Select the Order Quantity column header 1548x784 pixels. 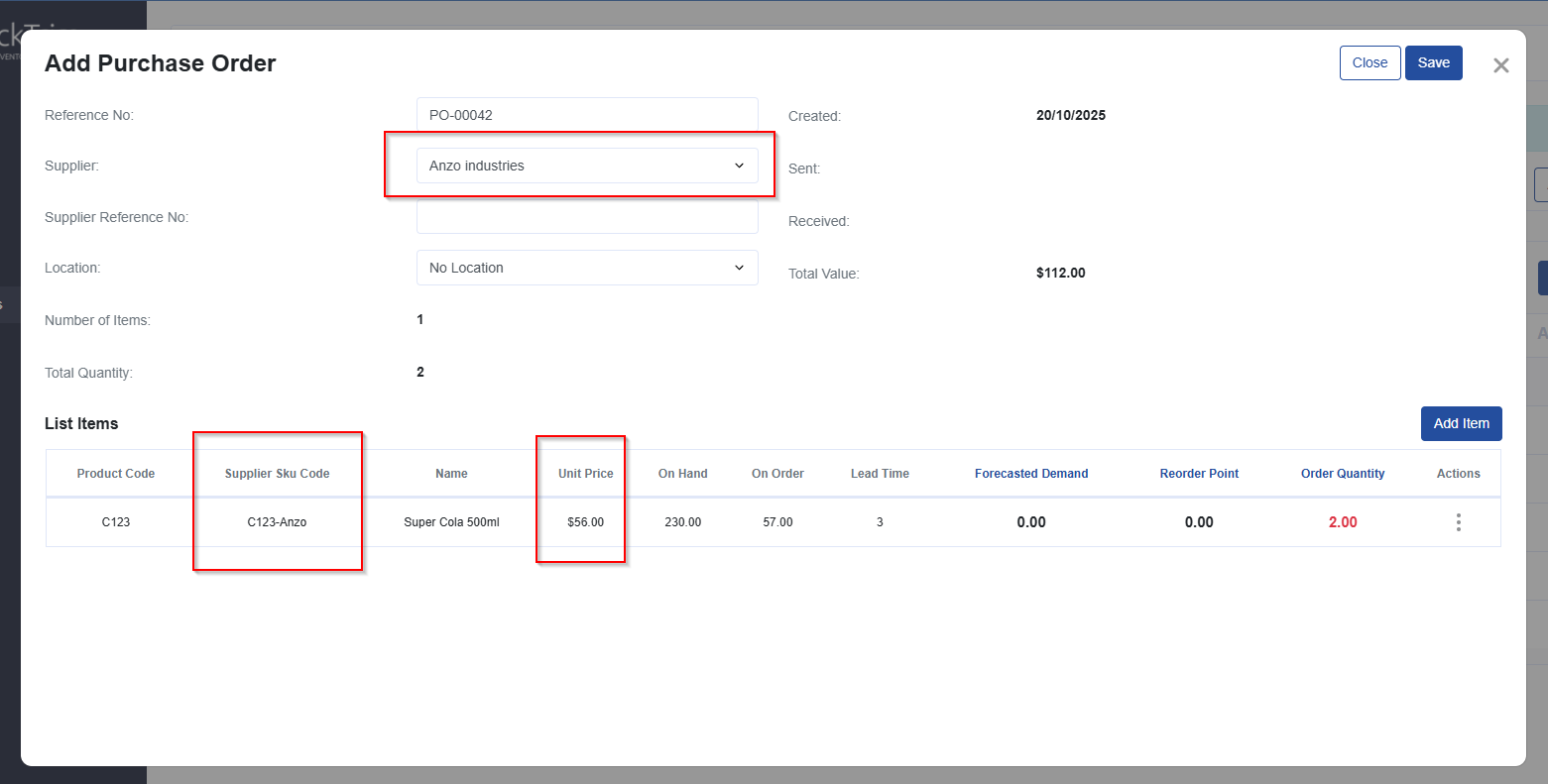(1343, 474)
